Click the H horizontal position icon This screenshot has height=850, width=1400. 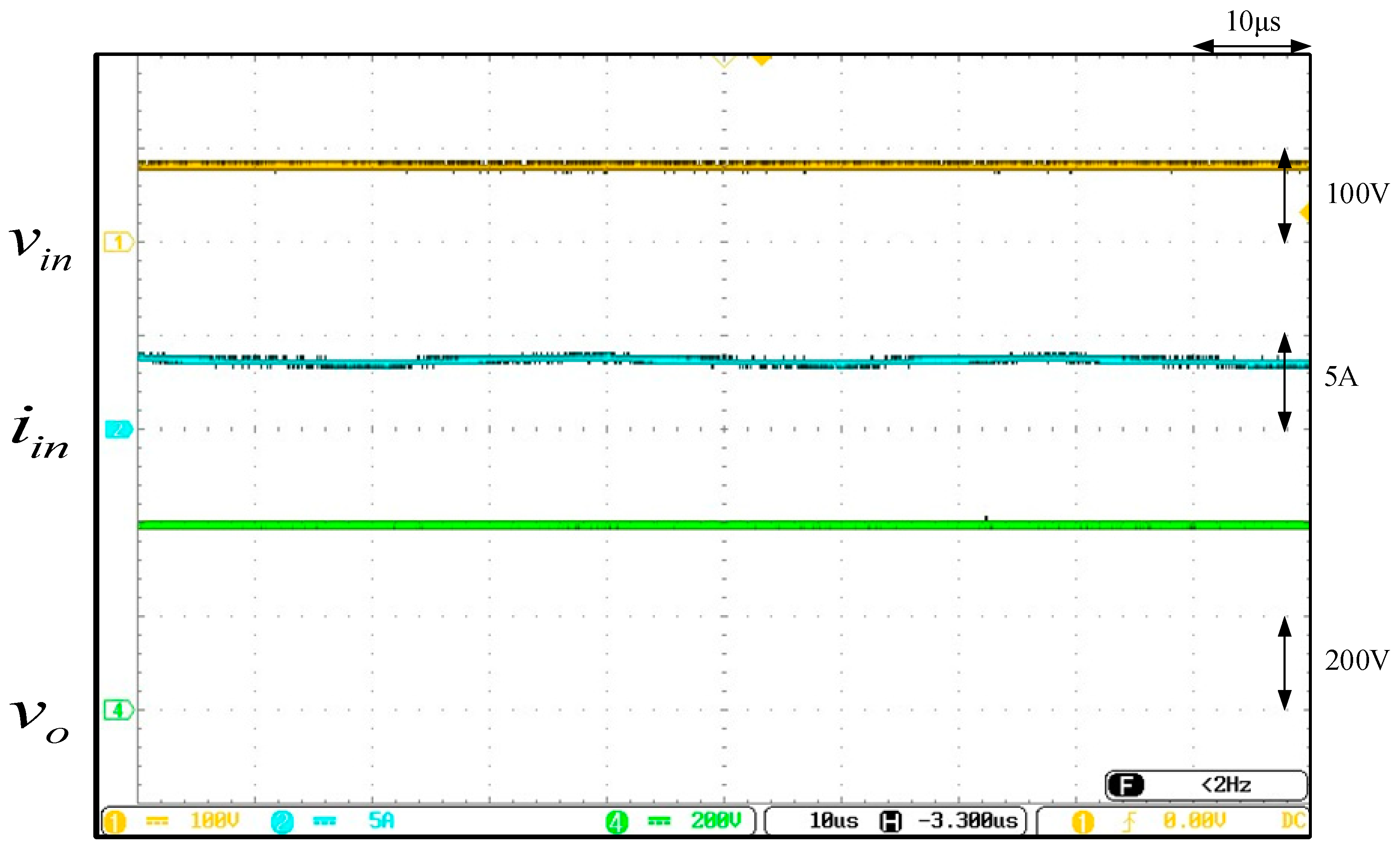click(x=890, y=821)
